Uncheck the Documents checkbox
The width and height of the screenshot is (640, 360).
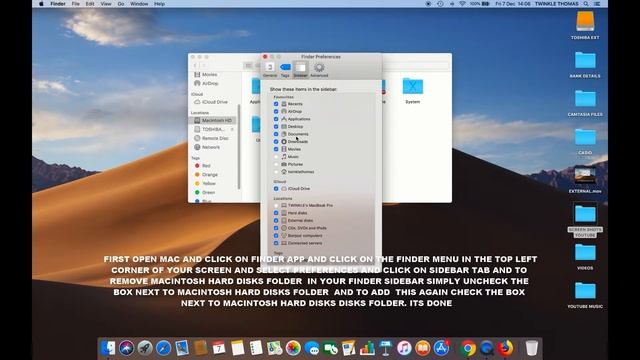[276, 134]
